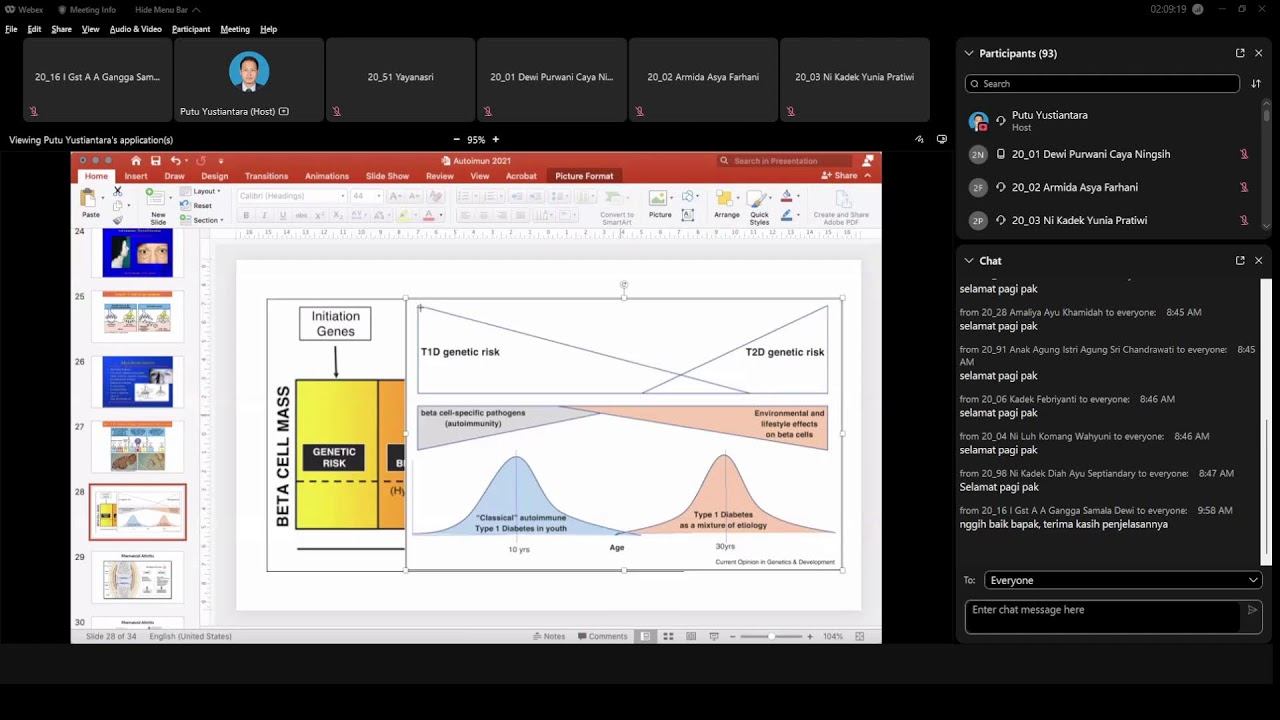The width and height of the screenshot is (1280, 720).
Task: Toggle Italic formatting in ribbon
Action: (264, 215)
